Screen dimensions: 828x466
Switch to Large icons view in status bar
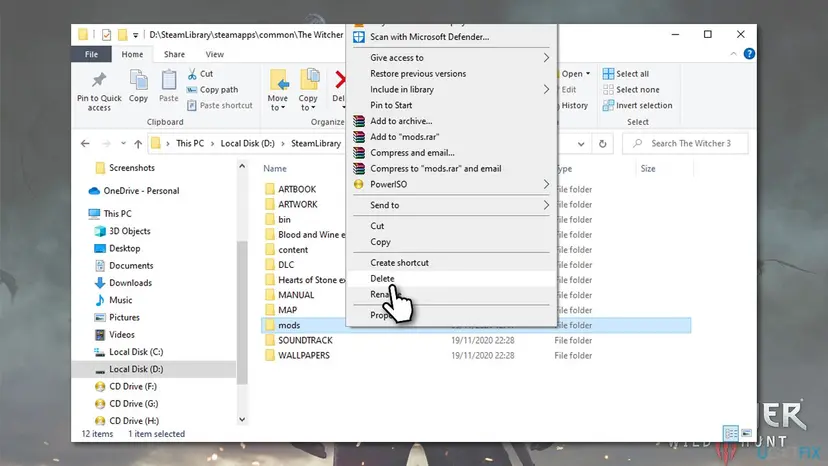point(746,434)
